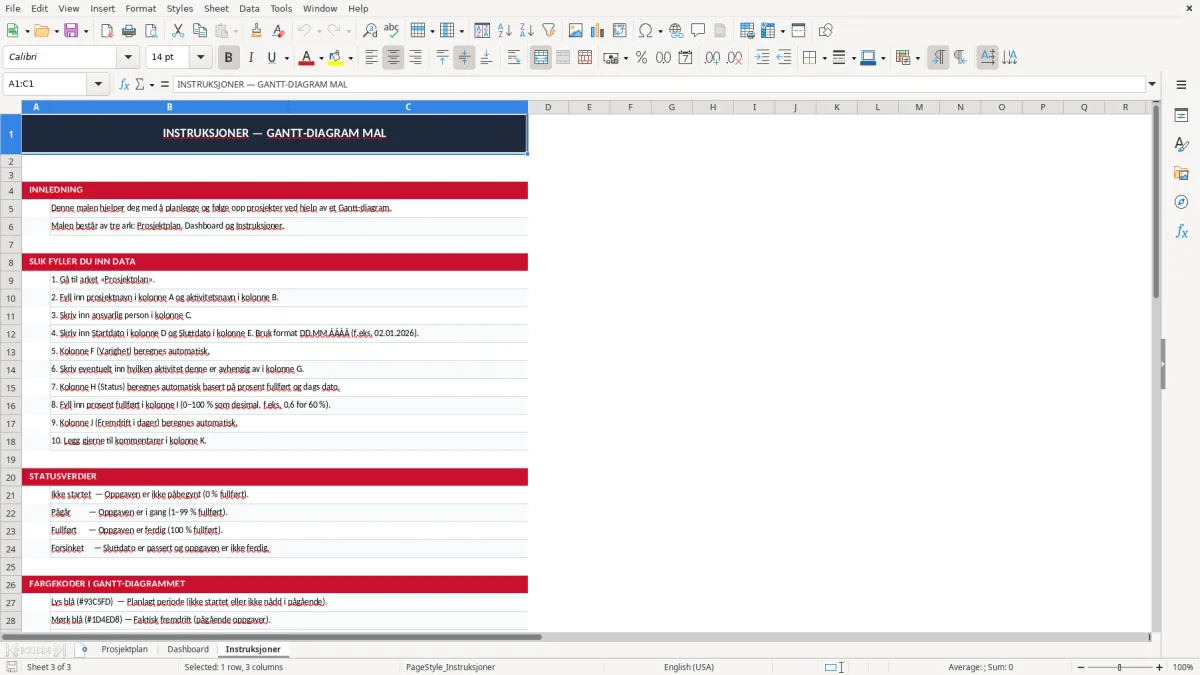
Task: Click the vertical scrollbar
Action: (x=1156, y=200)
